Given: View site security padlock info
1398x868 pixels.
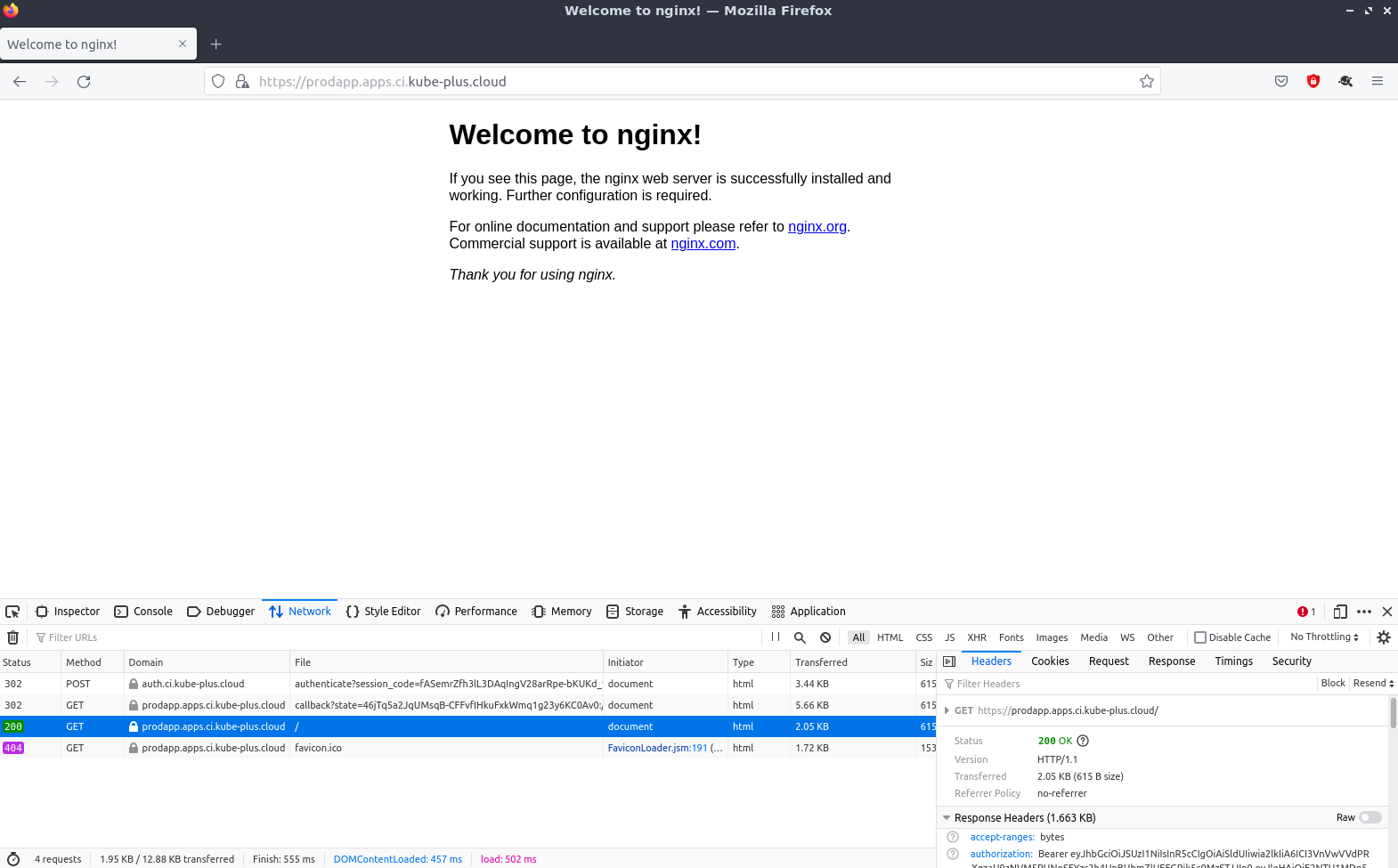Looking at the screenshot, I should tap(242, 81).
